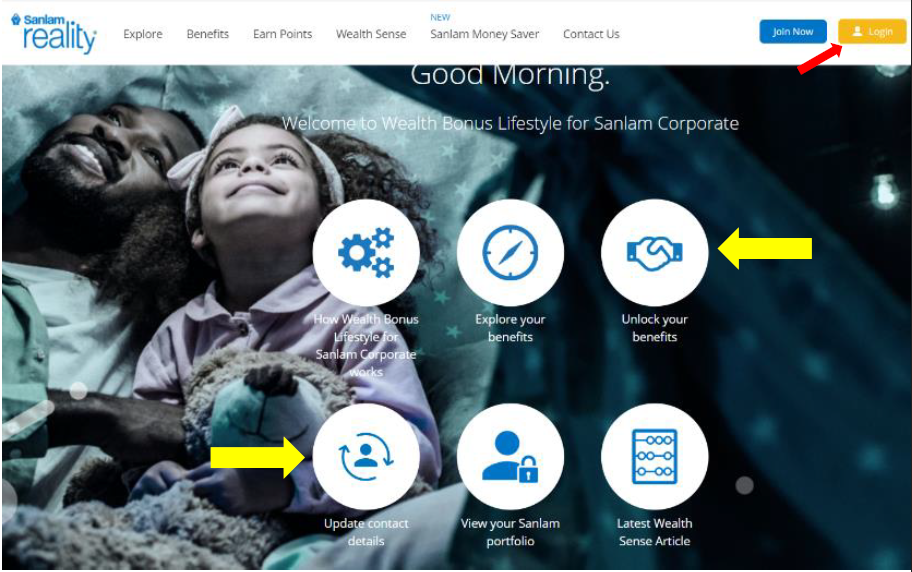
Task: Follow the Explore your benefits text link
Action: (x=510, y=328)
